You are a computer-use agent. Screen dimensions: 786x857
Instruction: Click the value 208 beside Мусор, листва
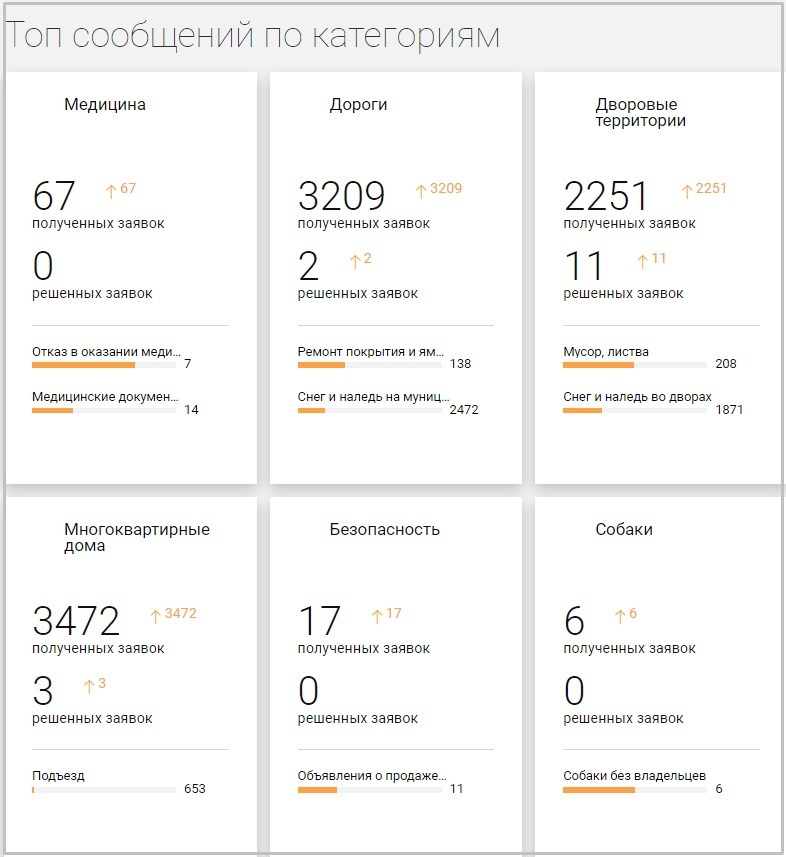click(726, 363)
